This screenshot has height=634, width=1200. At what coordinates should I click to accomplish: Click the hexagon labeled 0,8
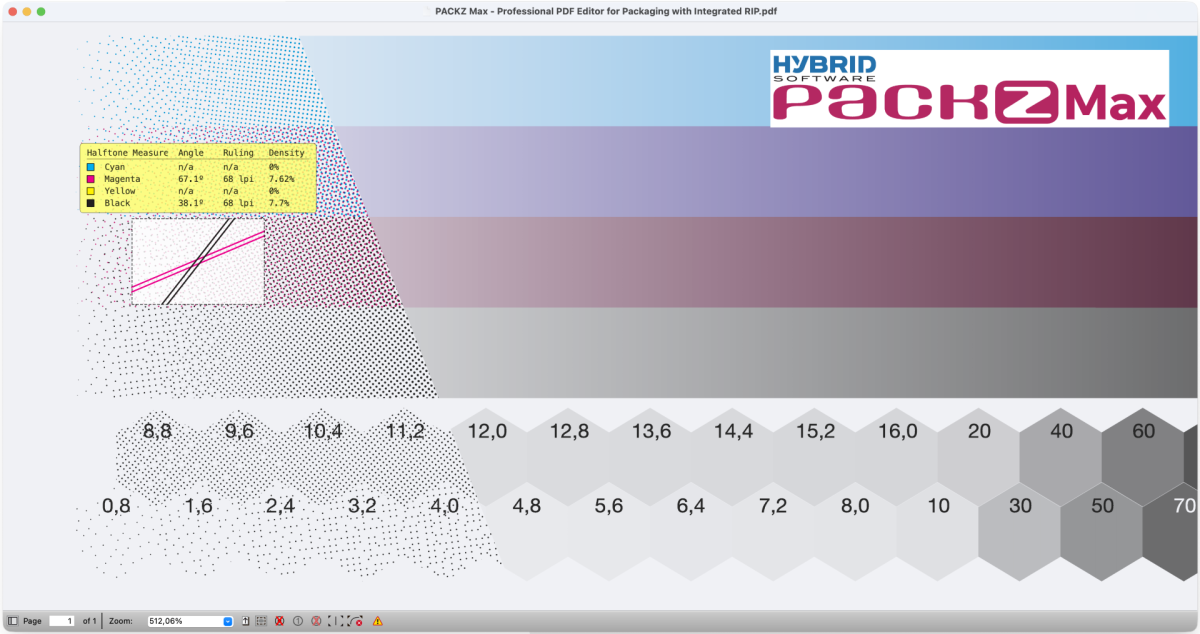(x=116, y=530)
